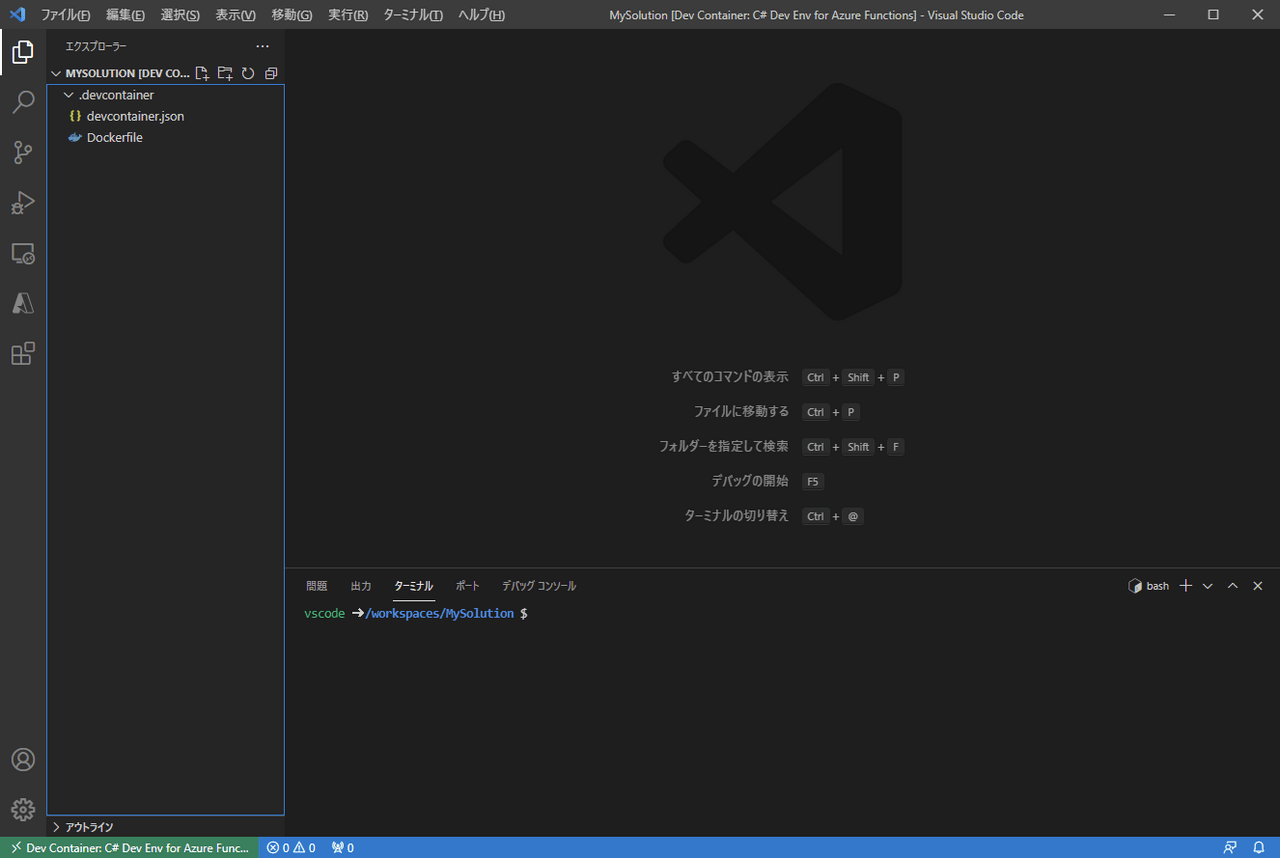
Task: Click the New Folder icon in Explorer
Action: click(225, 73)
